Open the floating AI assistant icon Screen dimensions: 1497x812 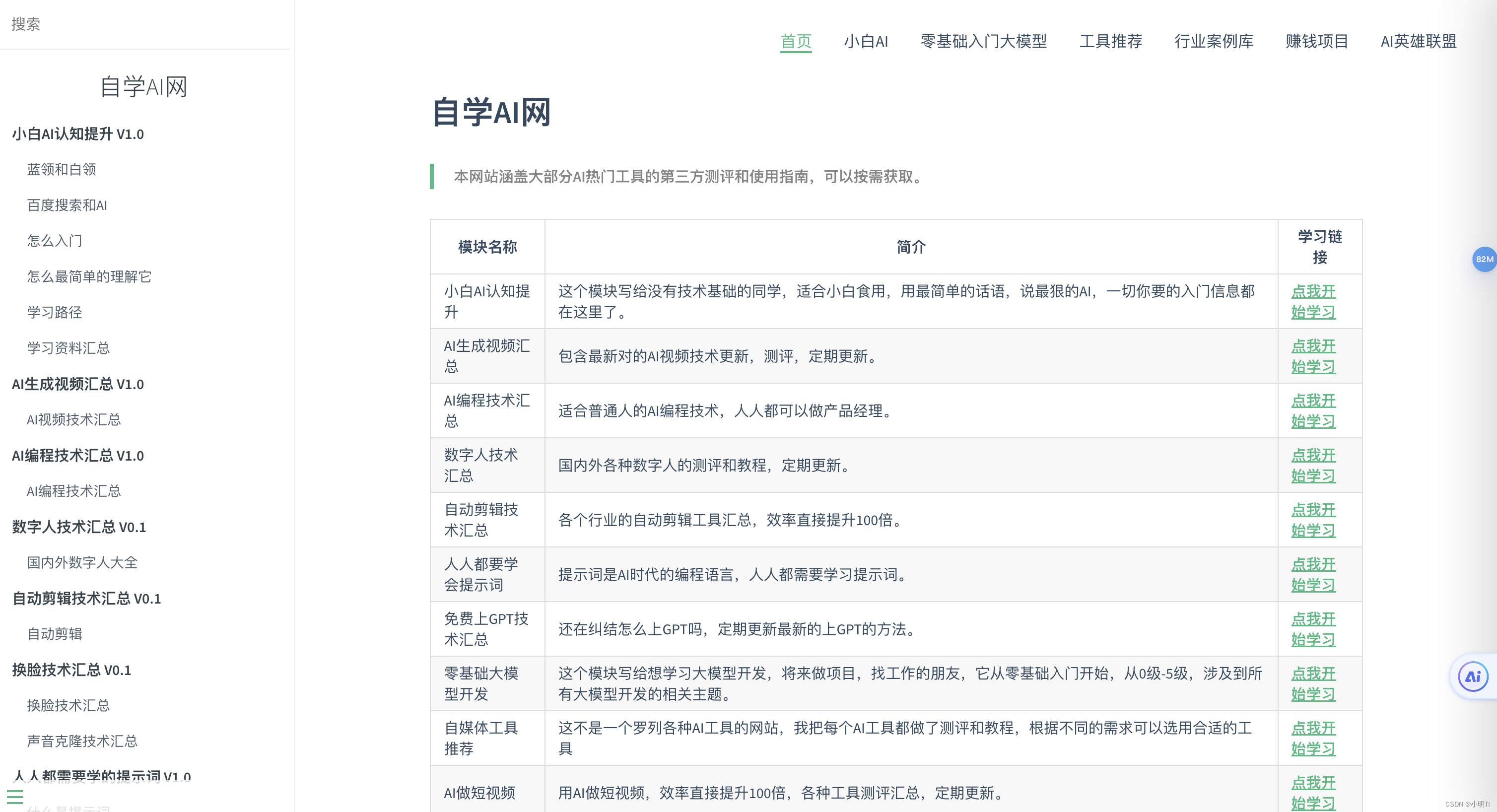[x=1473, y=677]
